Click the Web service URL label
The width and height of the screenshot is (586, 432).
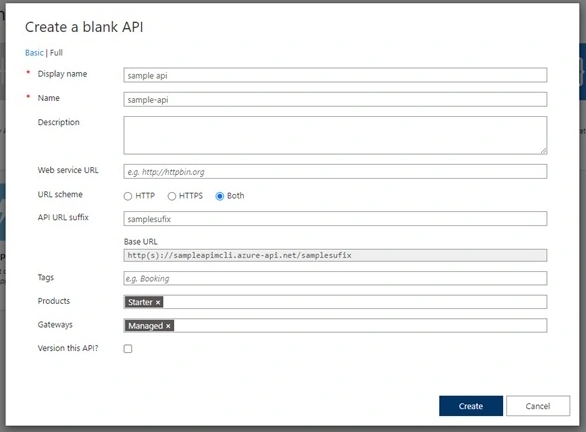pos(68,170)
